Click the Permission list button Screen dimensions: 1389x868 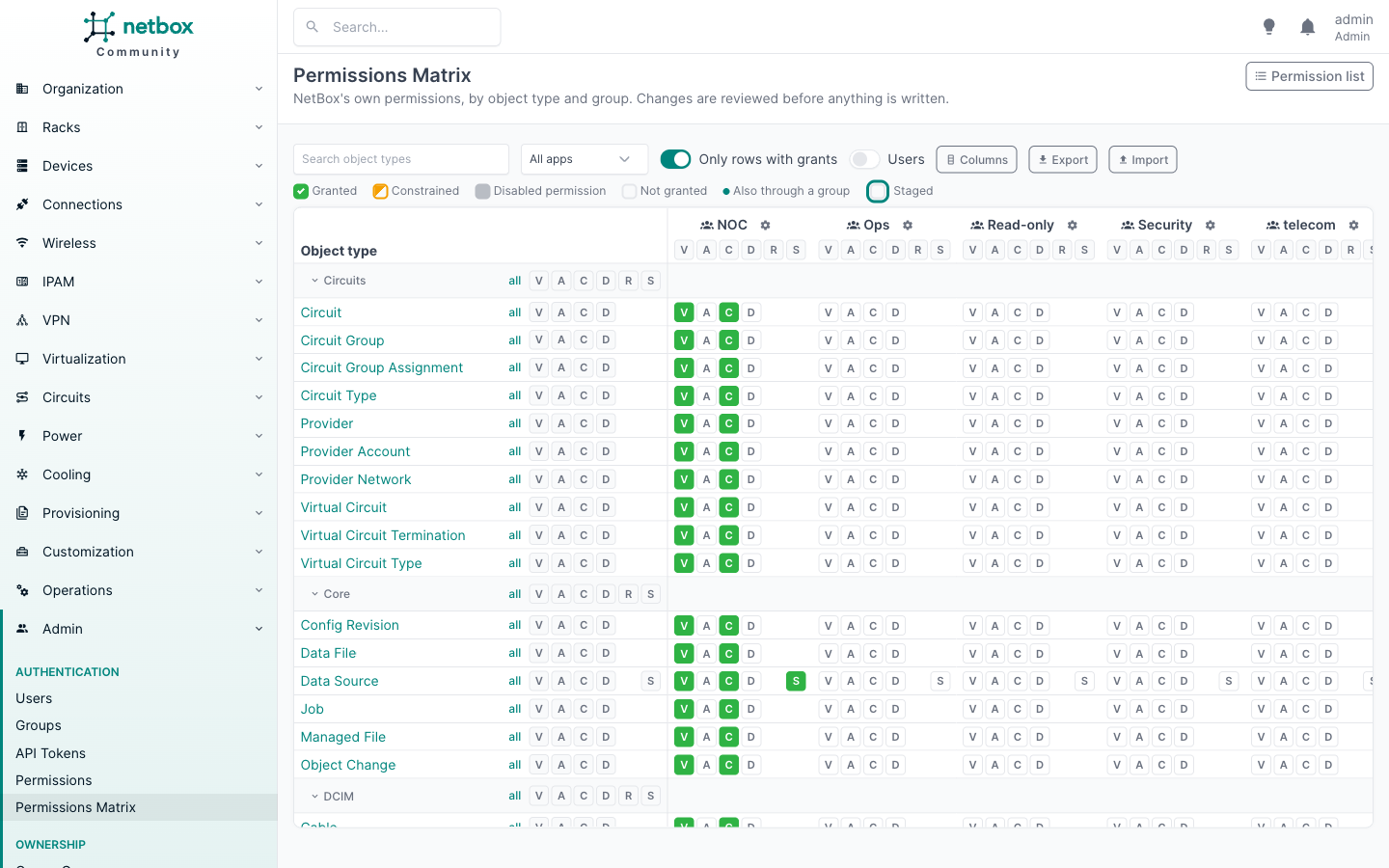click(x=1309, y=76)
